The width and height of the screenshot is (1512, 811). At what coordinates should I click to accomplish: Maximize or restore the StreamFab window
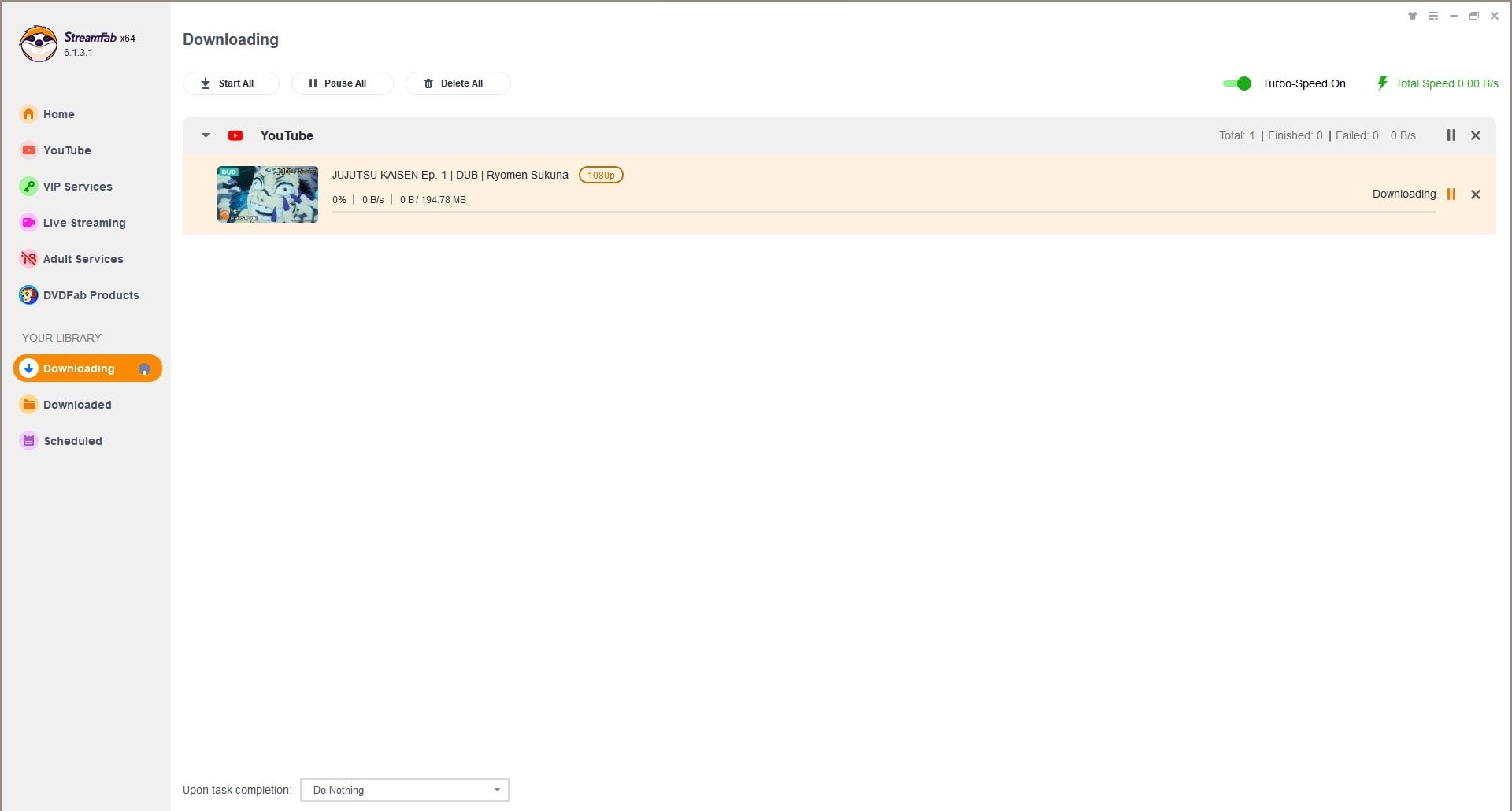click(1474, 16)
